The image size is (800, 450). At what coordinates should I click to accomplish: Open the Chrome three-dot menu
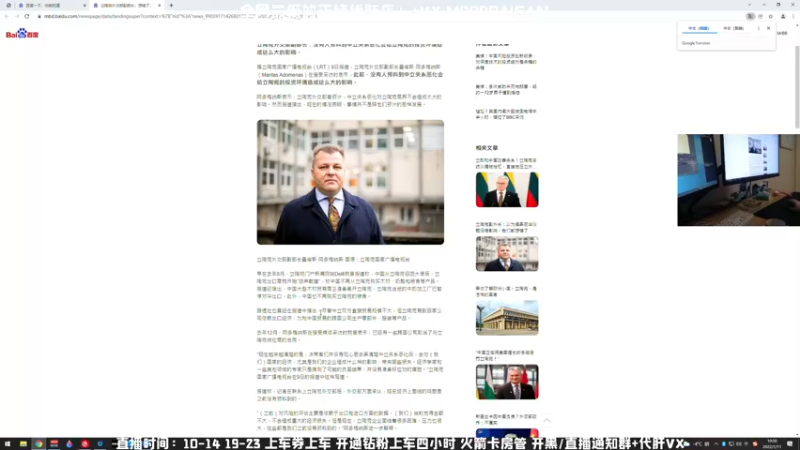tap(793, 16)
